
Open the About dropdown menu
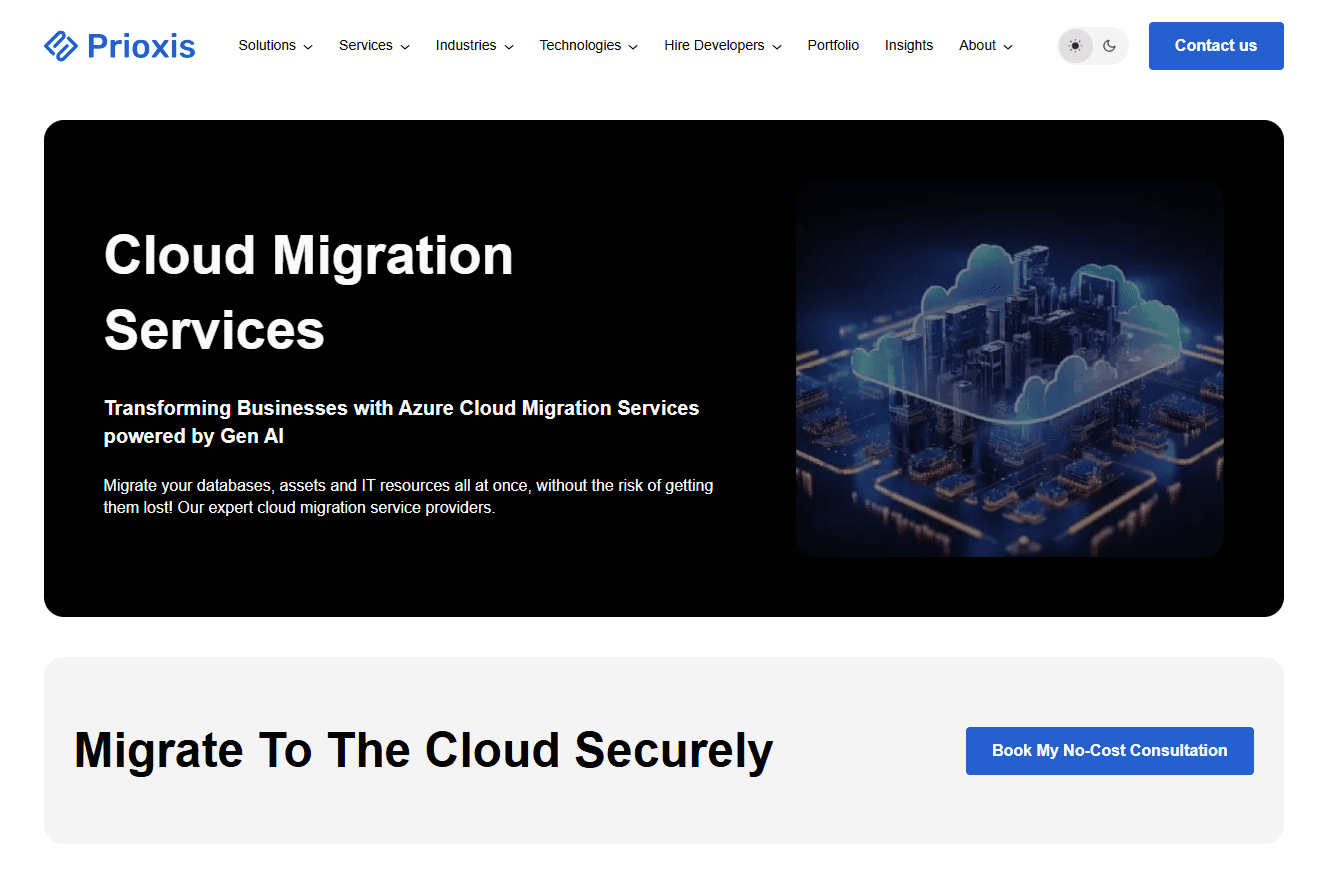pyautogui.click(x=985, y=46)
